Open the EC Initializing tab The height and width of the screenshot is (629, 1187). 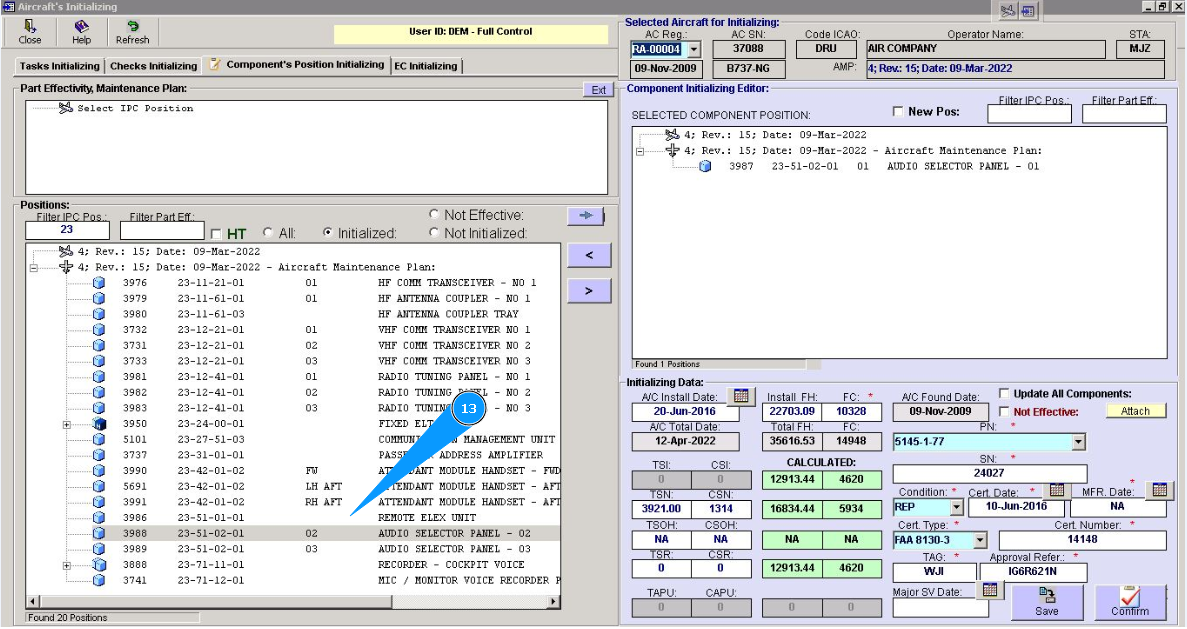click(x=426, y=66)
